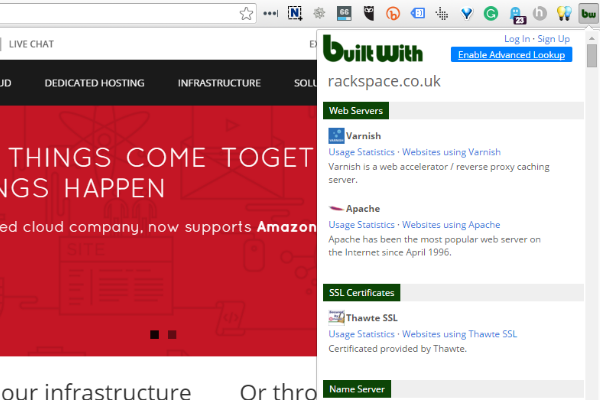Click the Live Chat link
The height and width of the screenshot is (400, 600).
point(32,44)
